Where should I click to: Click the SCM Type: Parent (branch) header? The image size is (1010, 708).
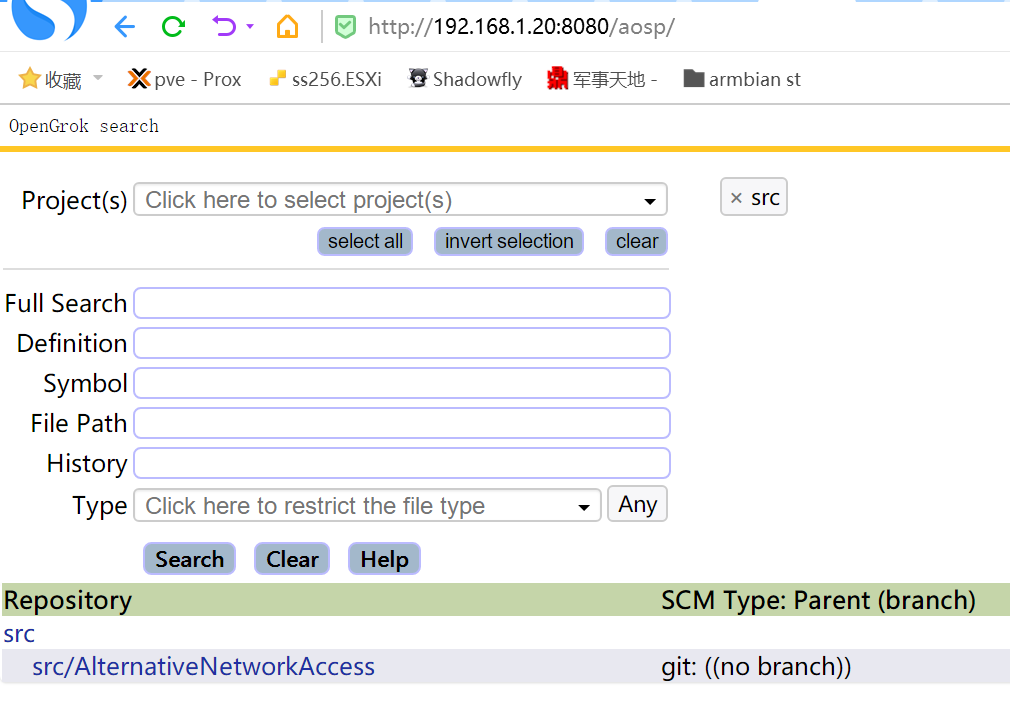coord(818,600)
